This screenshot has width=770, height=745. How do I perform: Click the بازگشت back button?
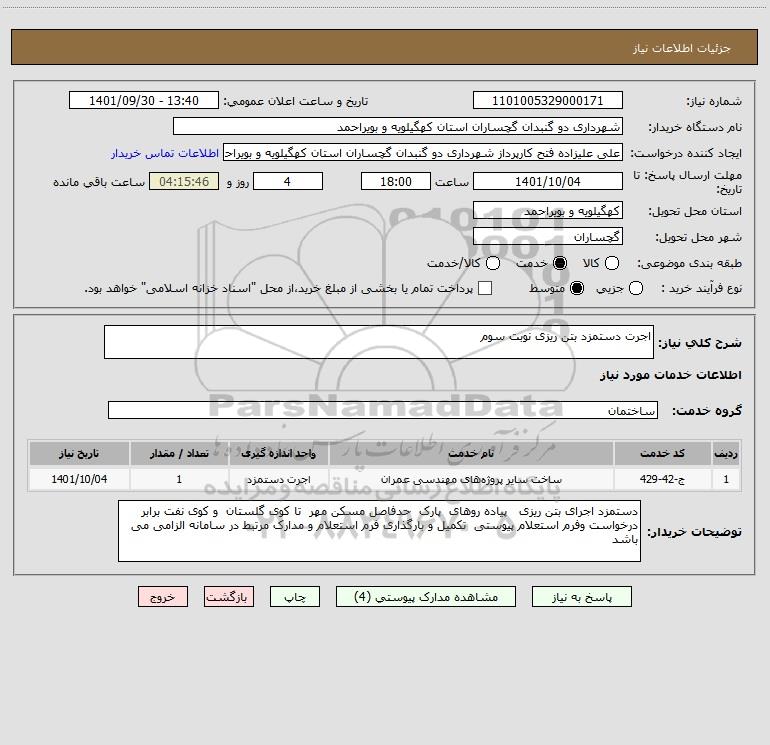229,597
